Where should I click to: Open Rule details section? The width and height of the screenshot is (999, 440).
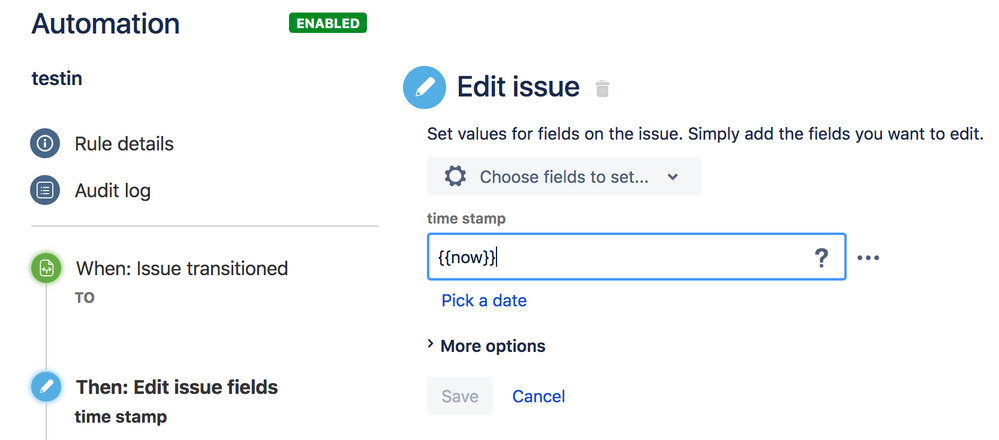point(124,144)
